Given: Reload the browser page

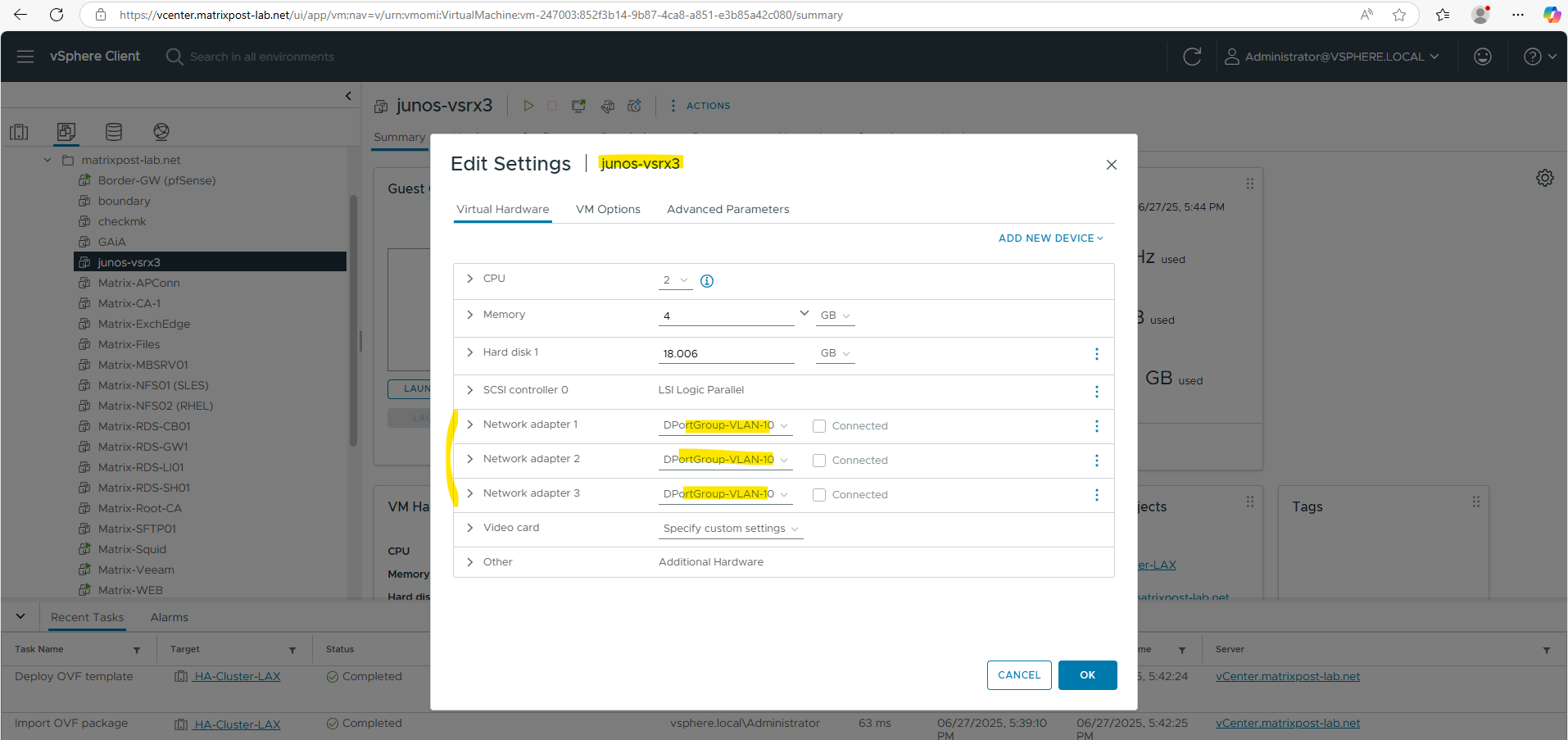Looking at the screenshot, I should tap(57, 15).
